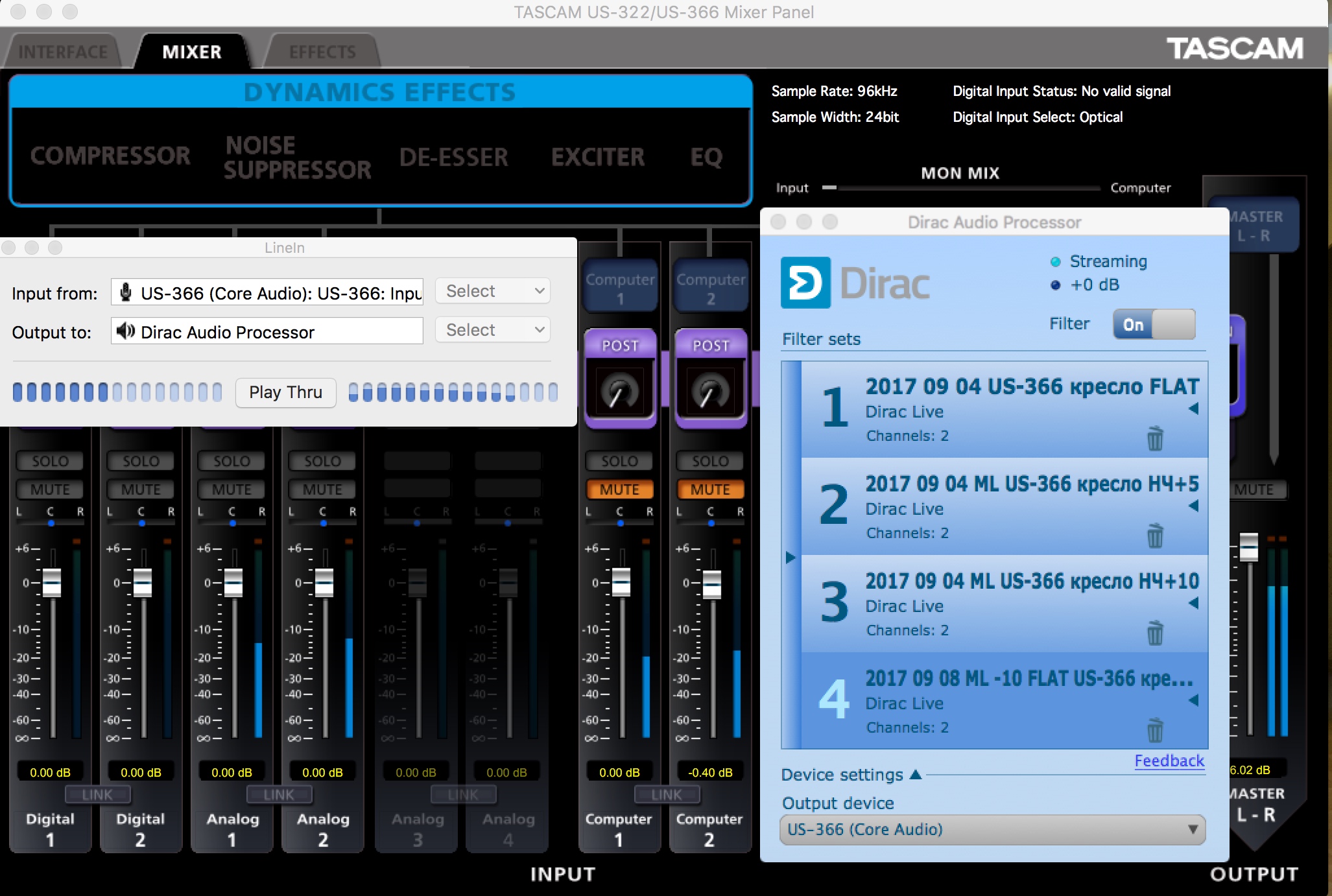This screenshot has width=1332, height=896.
Task: Solo the Analog 1 channel
Action: (x=232, y=461)
